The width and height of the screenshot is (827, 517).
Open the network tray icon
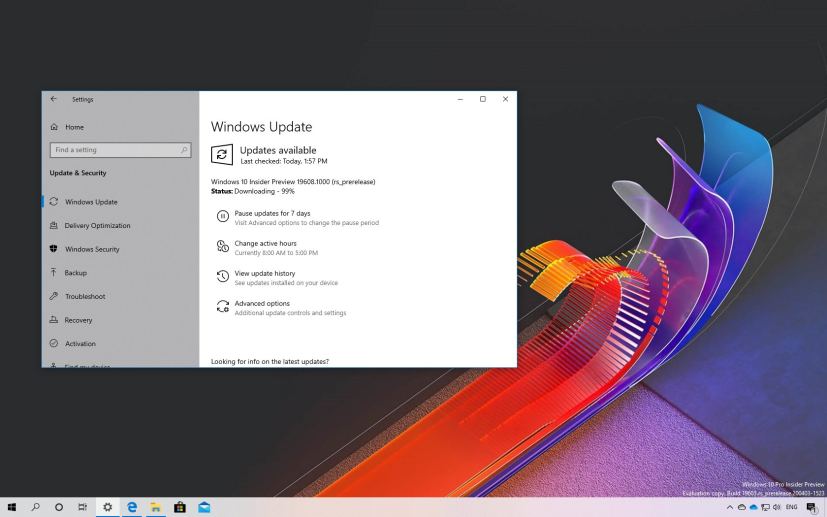click(x=765, y=508)
